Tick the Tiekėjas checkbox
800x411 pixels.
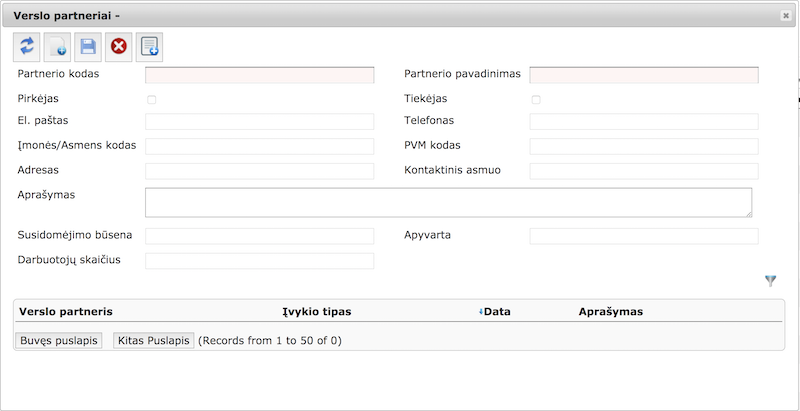click(536, 100)
